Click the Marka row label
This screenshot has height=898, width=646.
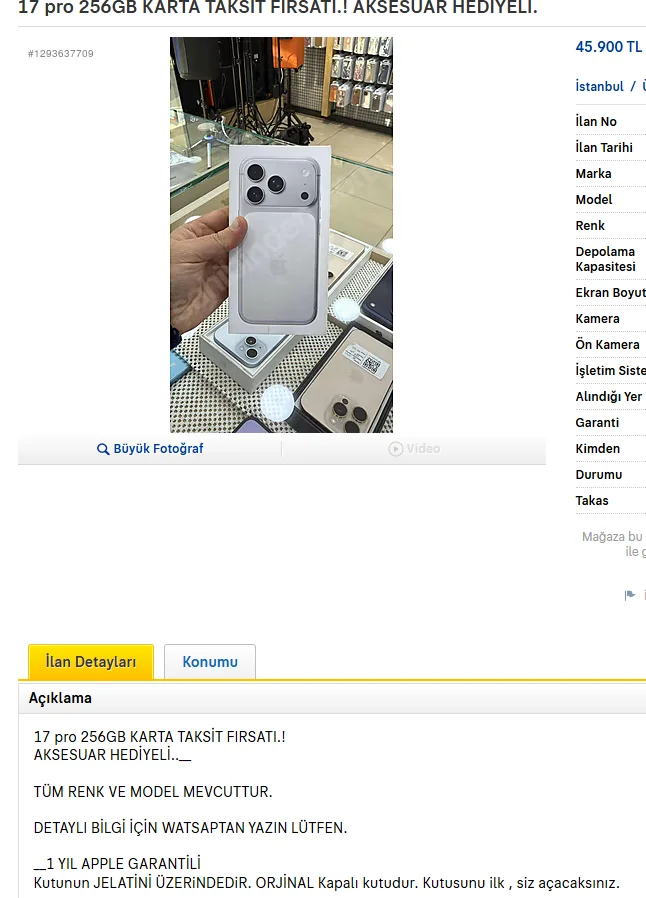coord(593,174)
